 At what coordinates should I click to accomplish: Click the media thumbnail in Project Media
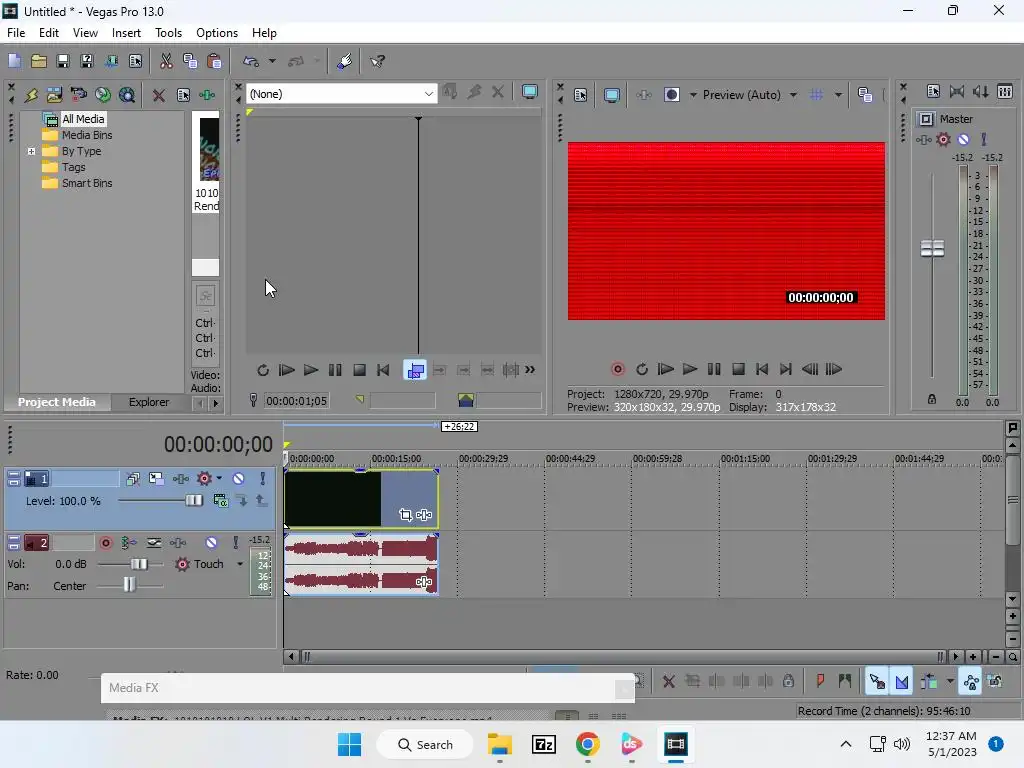pos(209,150)
